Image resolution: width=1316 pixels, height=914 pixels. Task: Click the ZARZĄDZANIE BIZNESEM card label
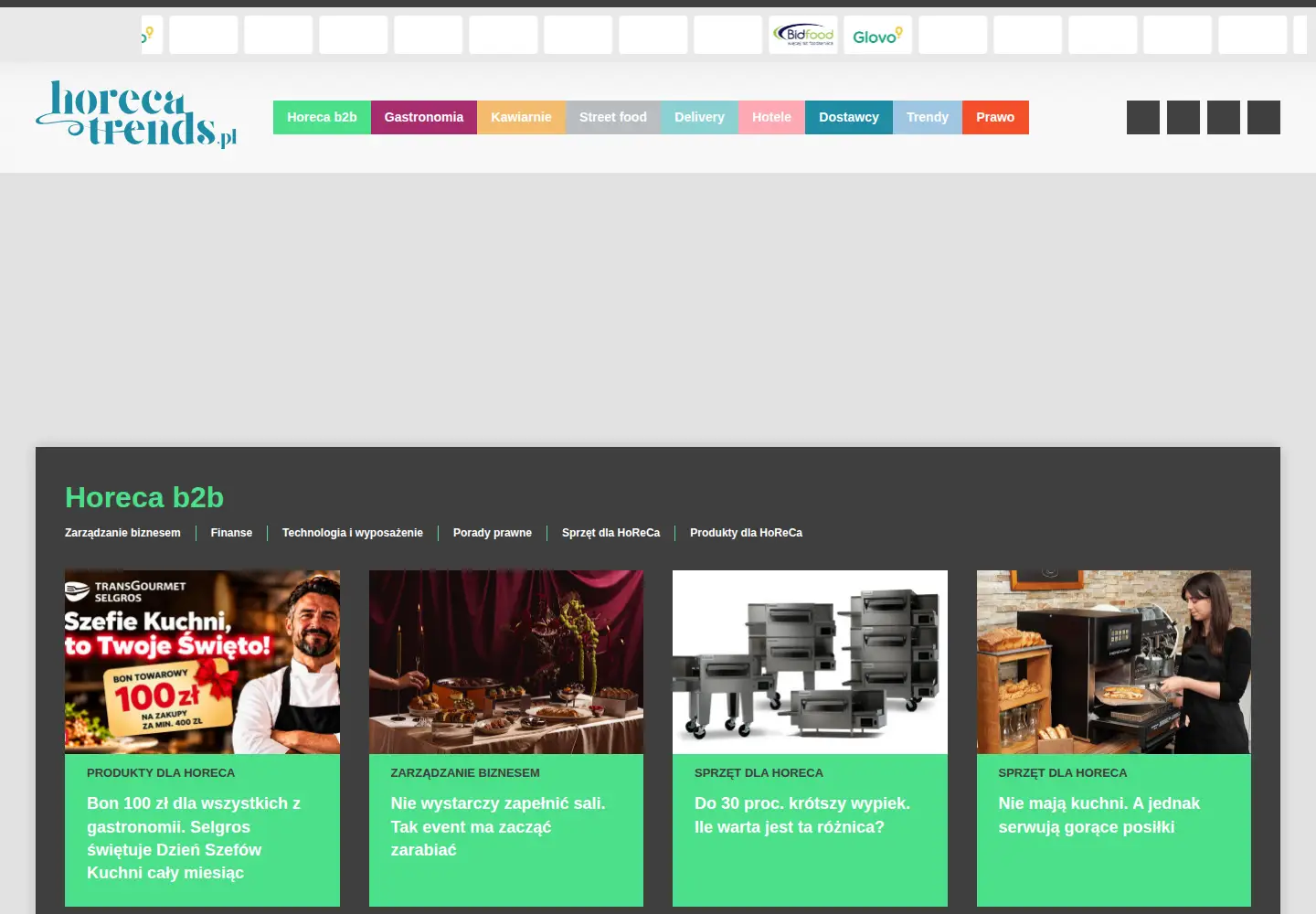click(x=465, y=773)
